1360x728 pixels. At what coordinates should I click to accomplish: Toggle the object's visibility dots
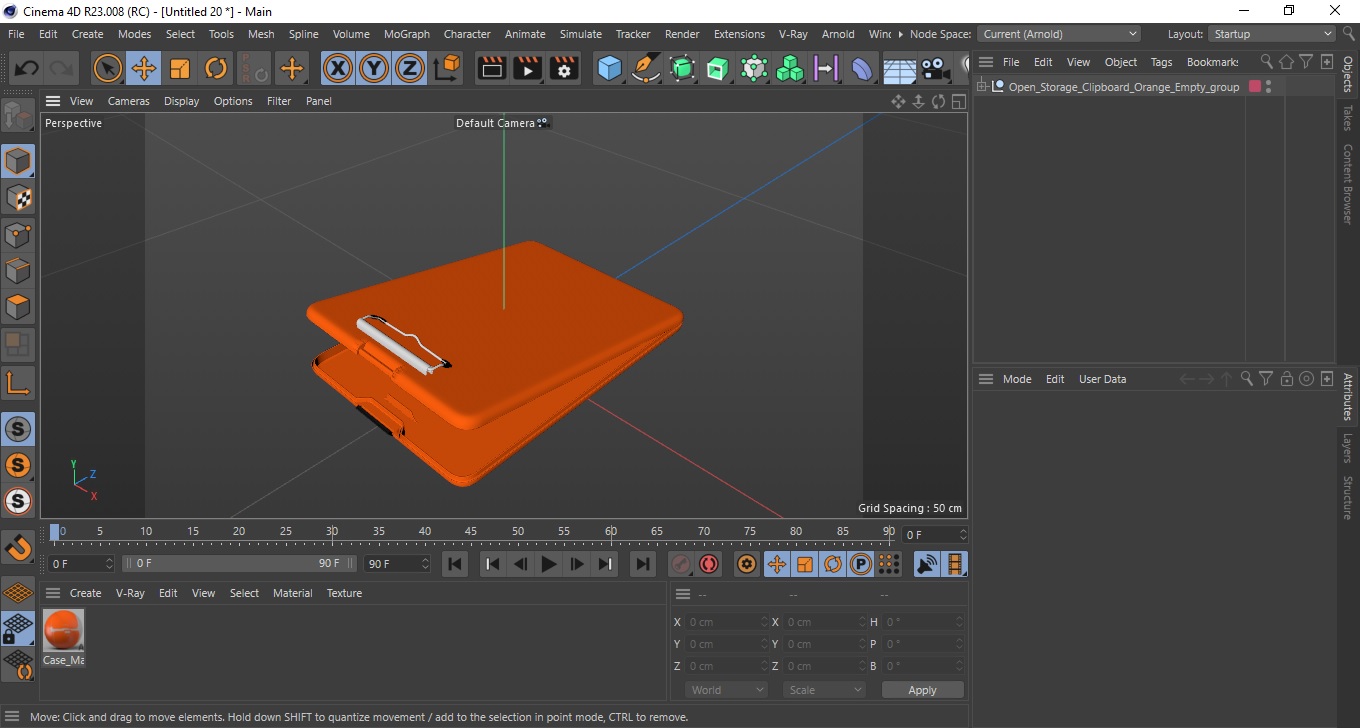pyautogui.click(x=1269, y=87)
